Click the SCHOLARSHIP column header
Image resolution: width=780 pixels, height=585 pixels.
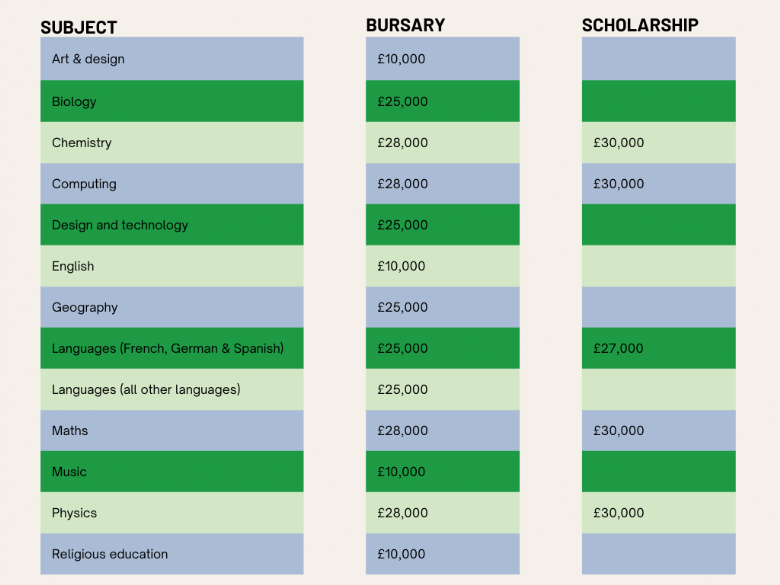(x=640, y=25)
